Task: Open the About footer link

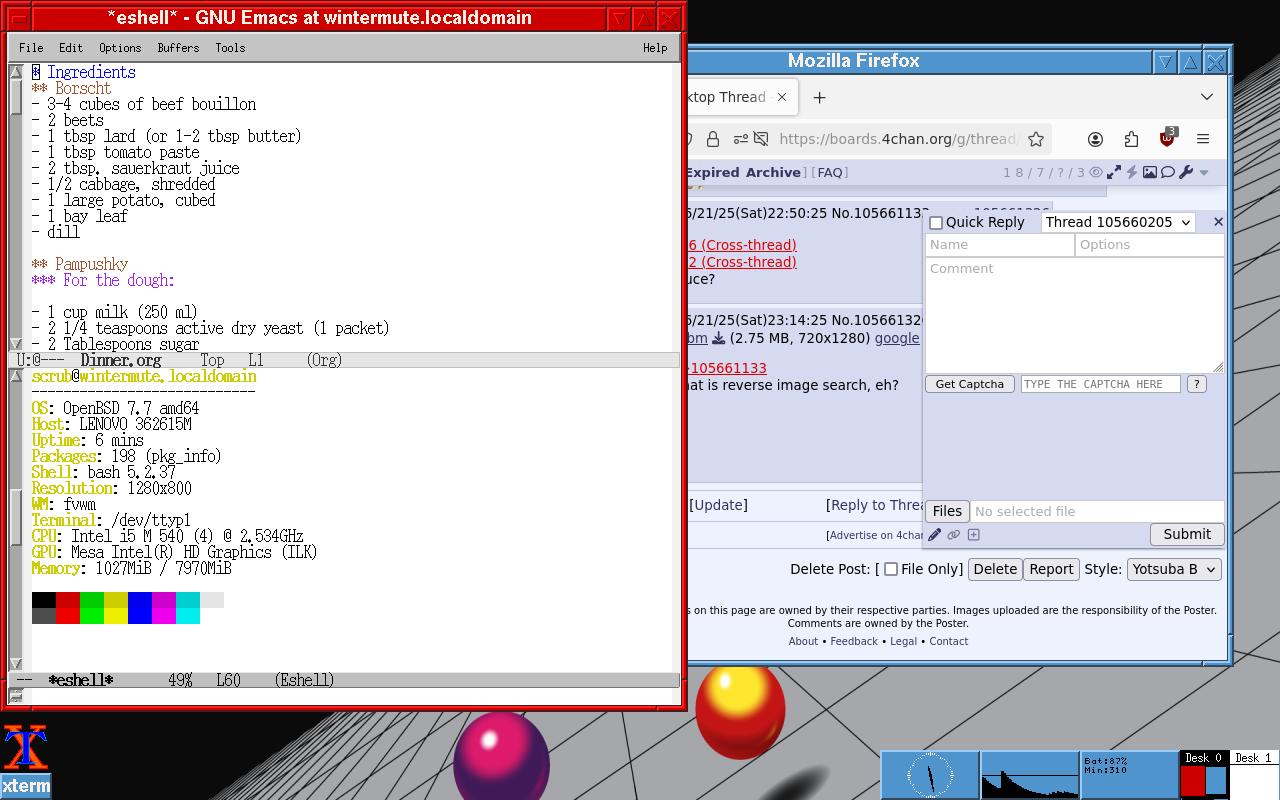Action: (x=803, y=641)
